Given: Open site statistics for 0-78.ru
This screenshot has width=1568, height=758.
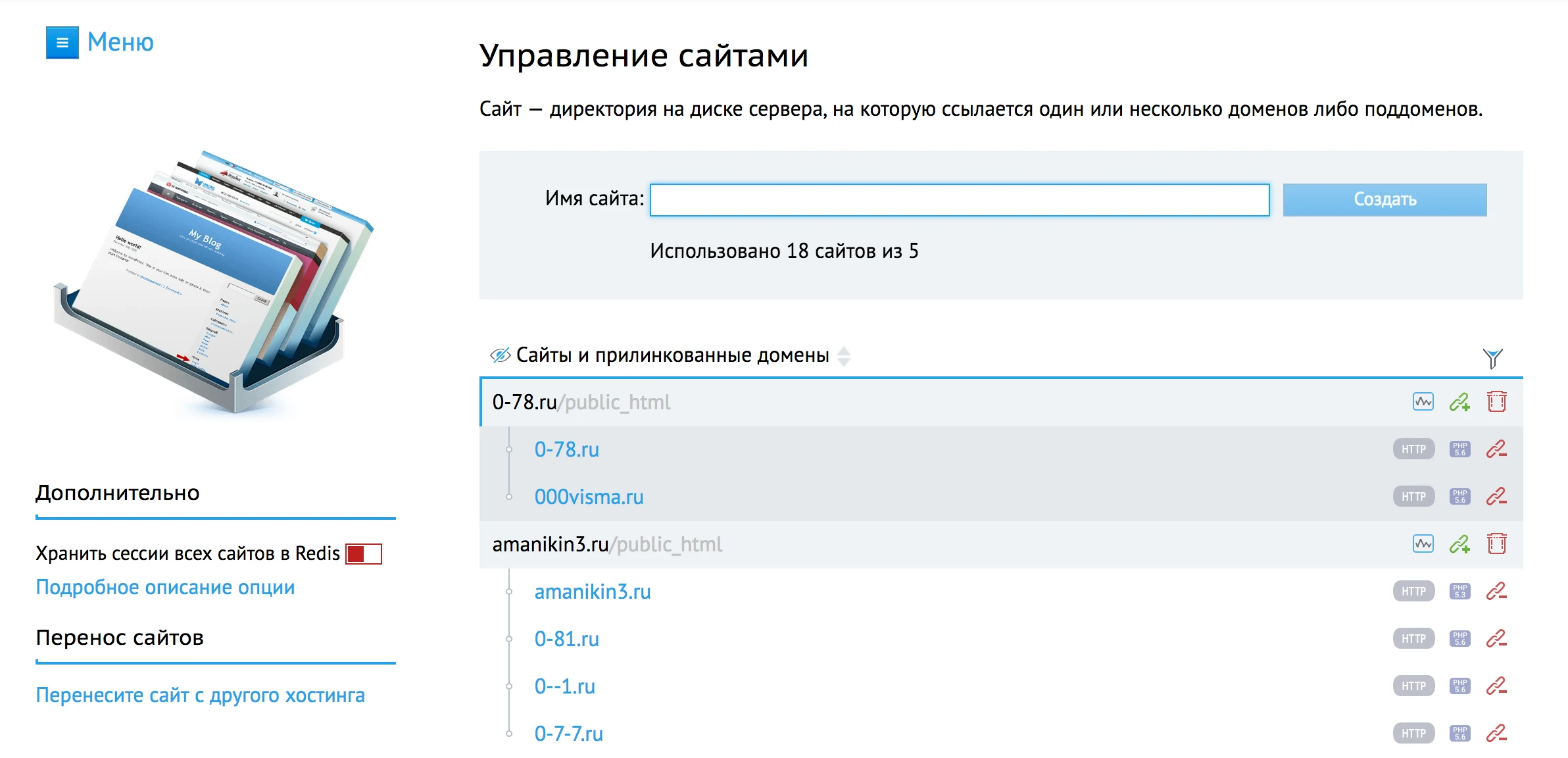Looking at the screenshot, I should click(x=1423, y=401).
